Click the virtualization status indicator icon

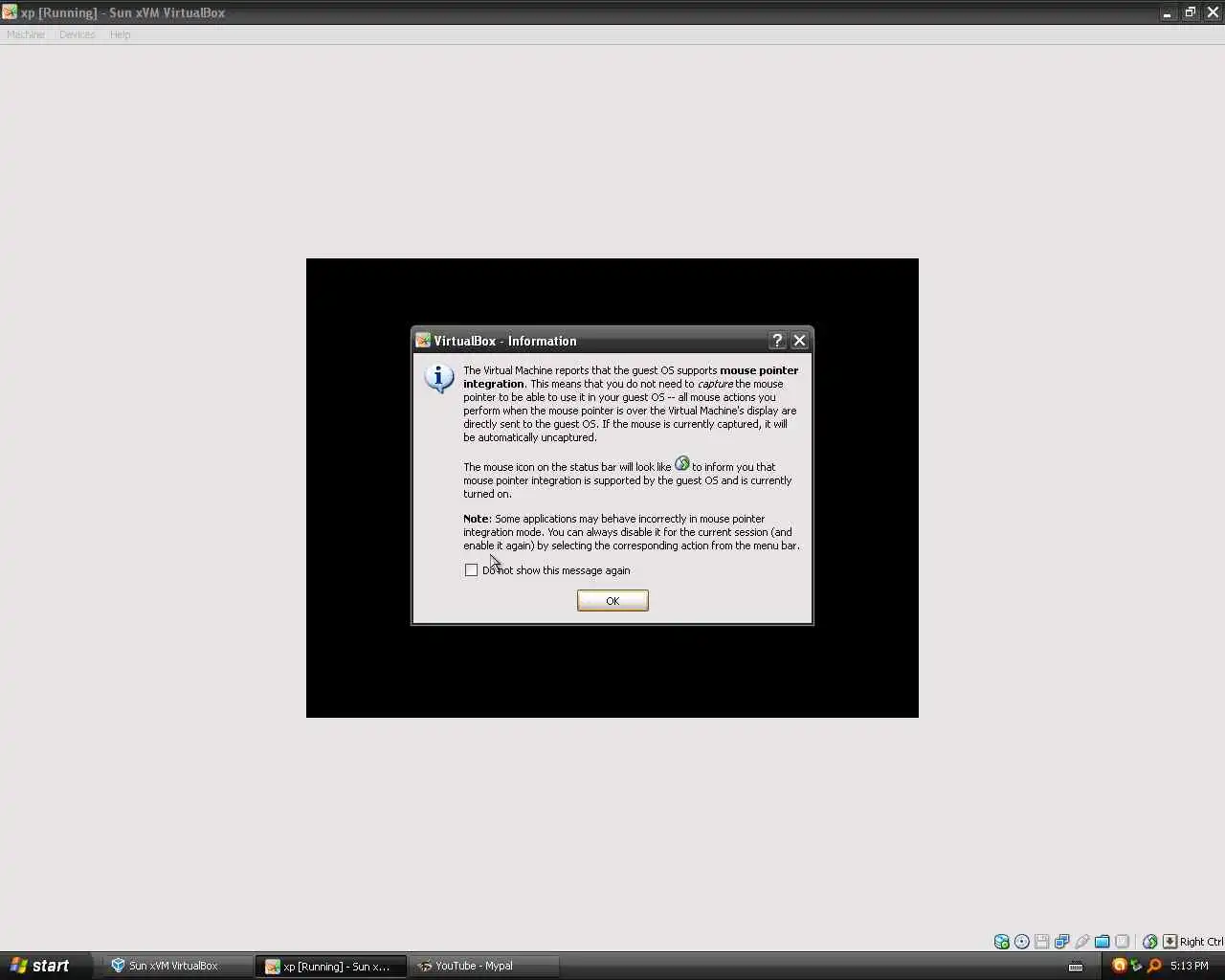(x=1122, y=942)
